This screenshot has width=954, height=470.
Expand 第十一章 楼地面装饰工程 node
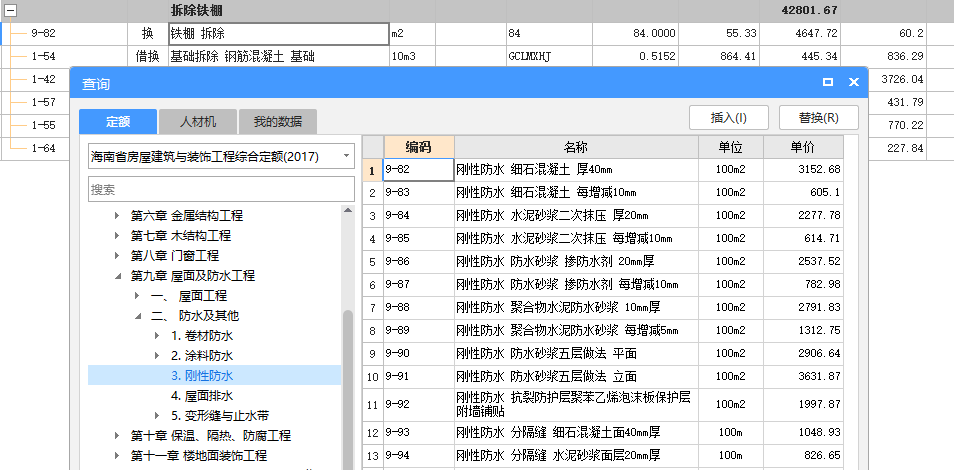coord(117,455)
